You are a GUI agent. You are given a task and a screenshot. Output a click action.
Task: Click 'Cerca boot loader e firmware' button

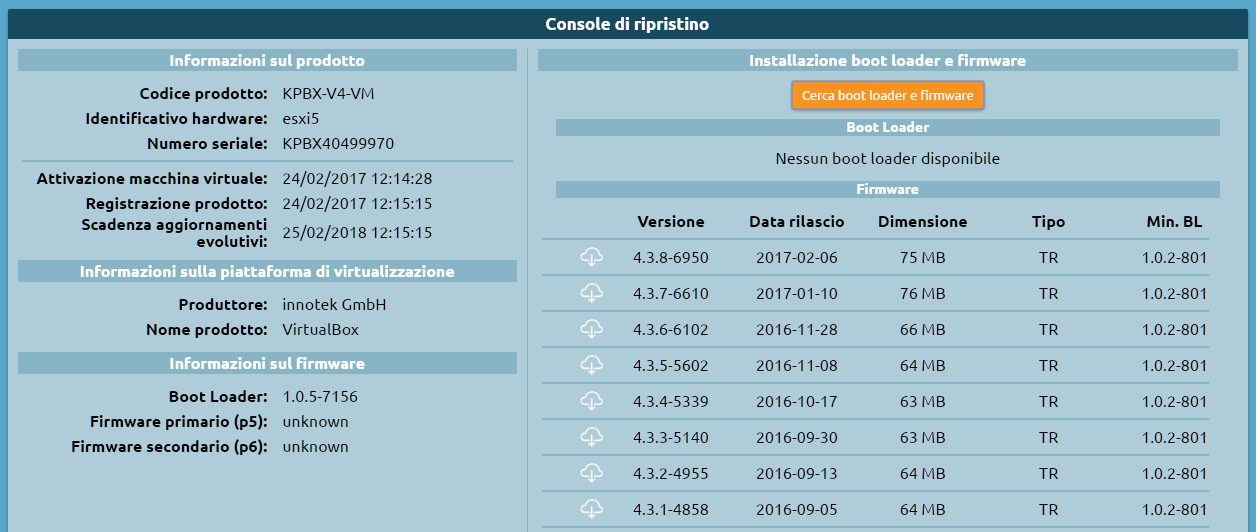[x=887, y=95]
